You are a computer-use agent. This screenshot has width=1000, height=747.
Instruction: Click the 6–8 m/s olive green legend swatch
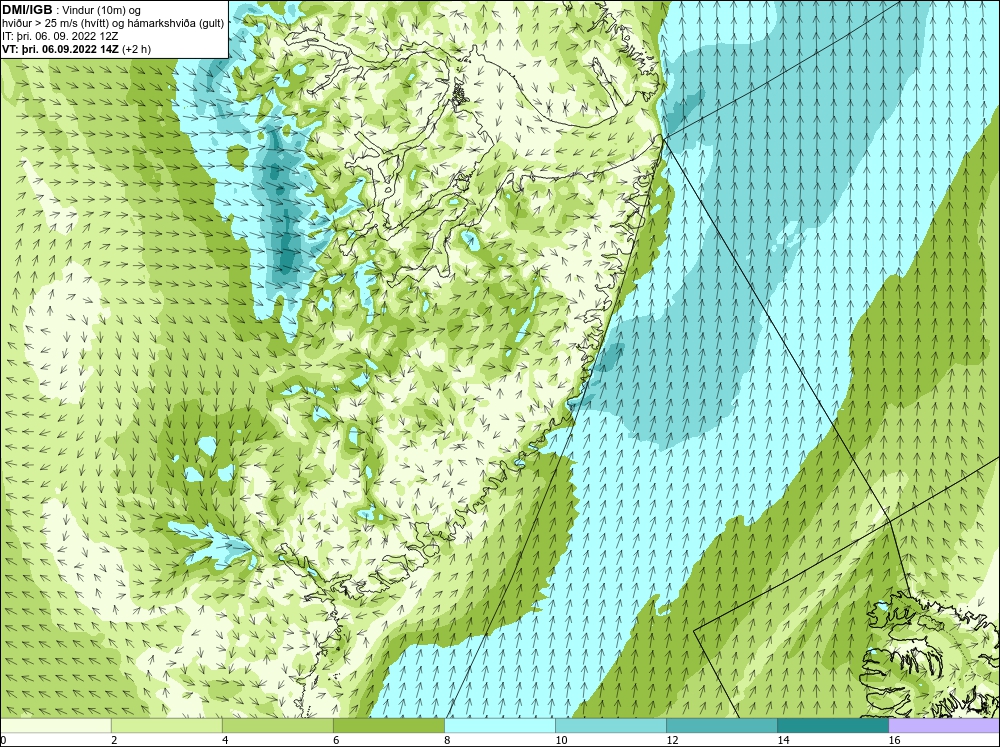(389, 725)
